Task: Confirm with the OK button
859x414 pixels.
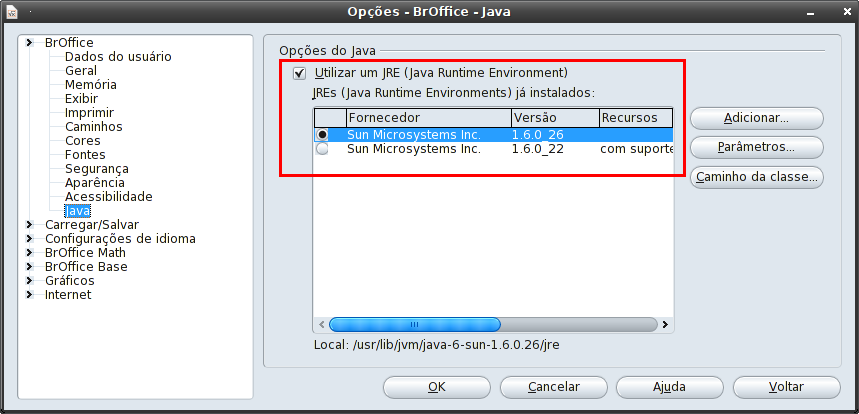Action: click(x=437, y=387)
